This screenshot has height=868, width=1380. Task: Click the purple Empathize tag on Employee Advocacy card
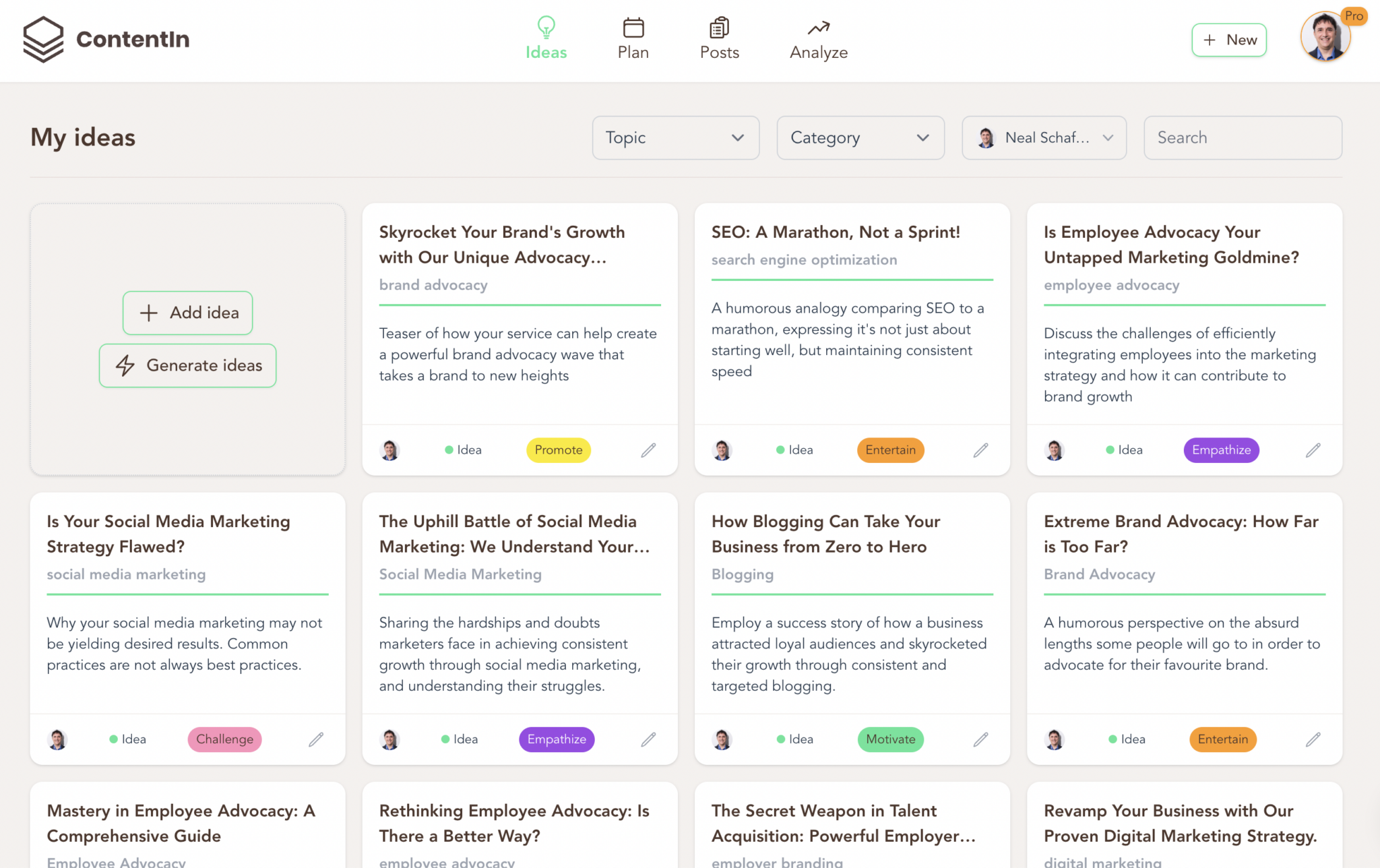tap(1221, 450)
